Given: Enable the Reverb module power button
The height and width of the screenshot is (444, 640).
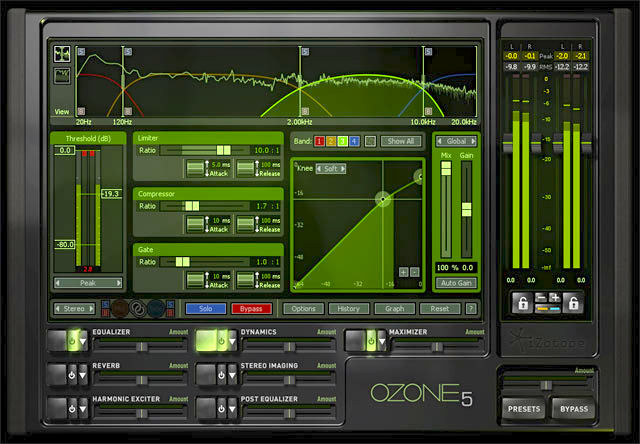Looking at the screenshot, I should (x=72, y=376).
